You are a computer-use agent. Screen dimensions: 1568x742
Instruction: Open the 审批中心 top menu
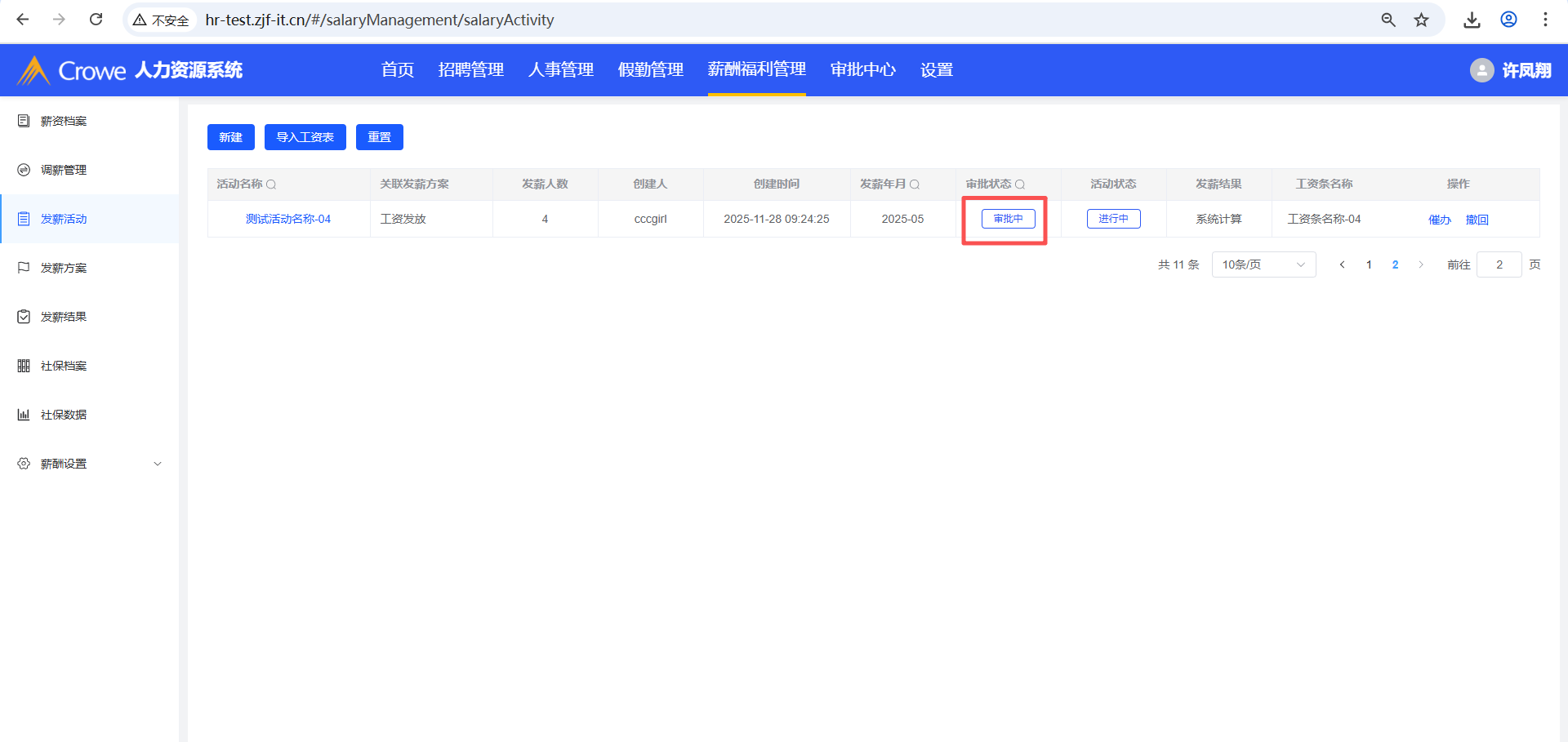862,70
